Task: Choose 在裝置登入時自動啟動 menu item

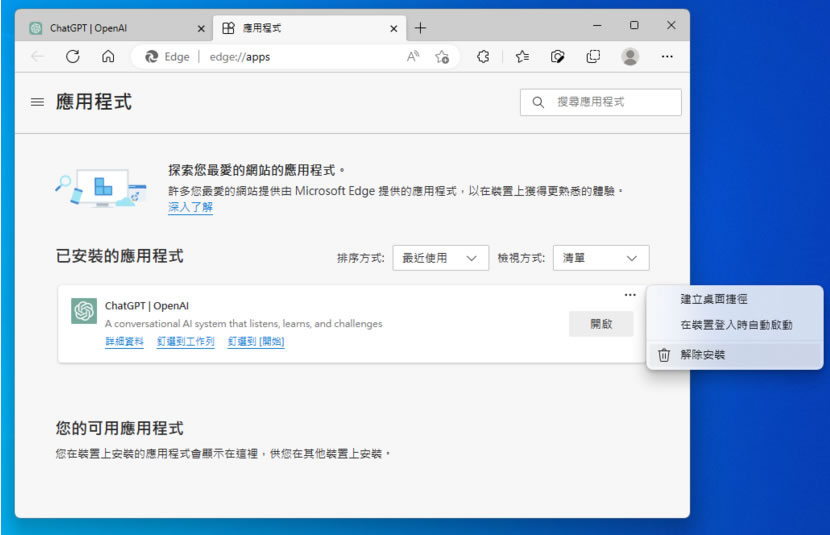Action: 735,325
